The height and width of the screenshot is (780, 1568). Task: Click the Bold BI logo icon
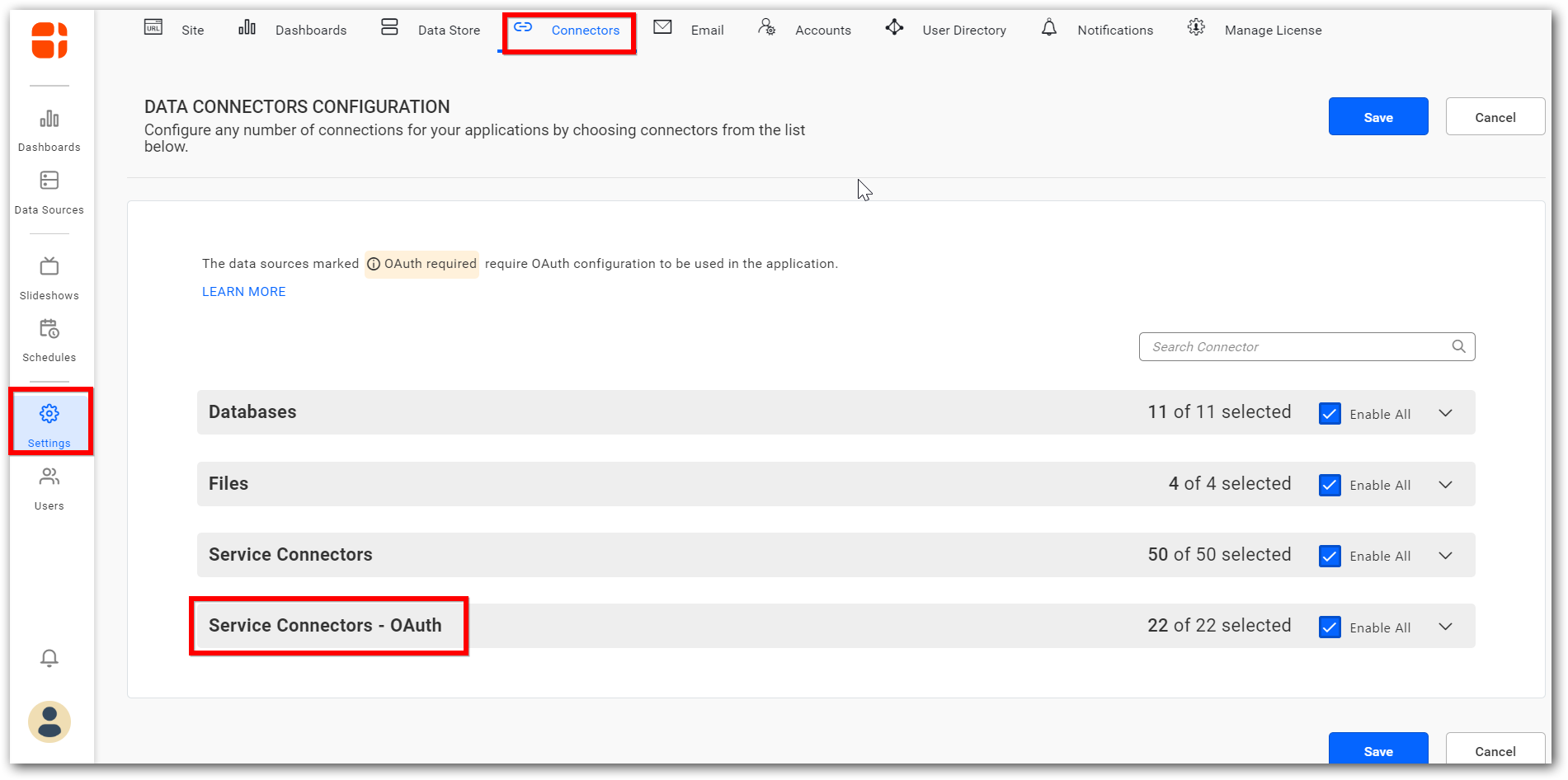(49, 40)
